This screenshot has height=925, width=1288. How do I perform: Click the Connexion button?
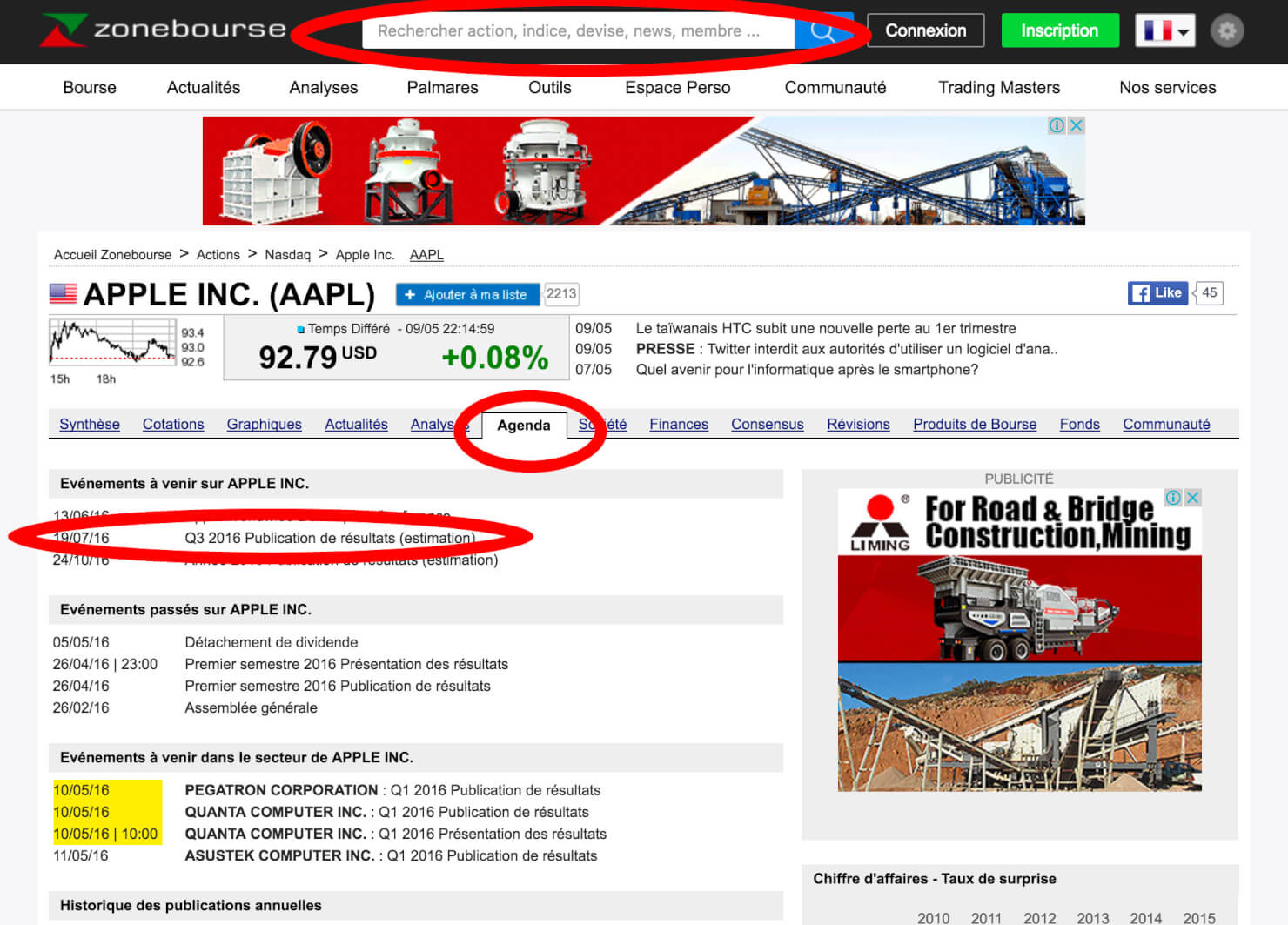[x=926, y=30]
